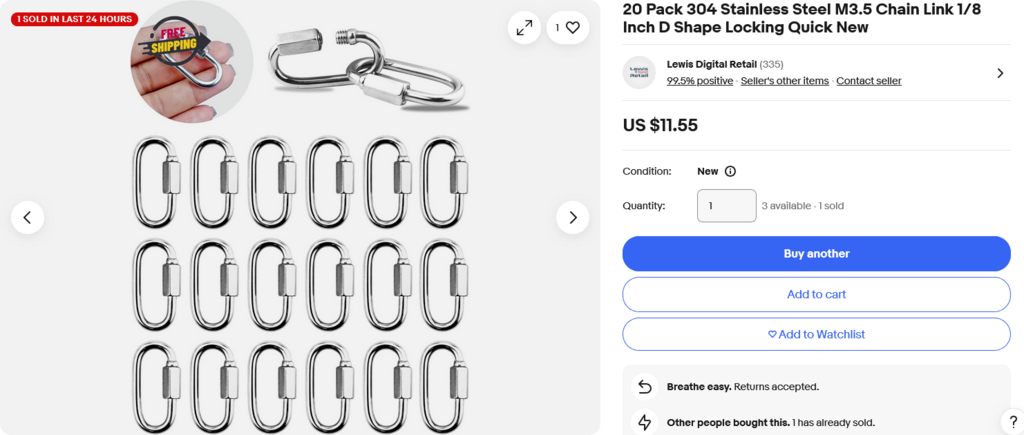Click the Lewis Digital Retail seller logo
1024x435 pixels.
639,72
